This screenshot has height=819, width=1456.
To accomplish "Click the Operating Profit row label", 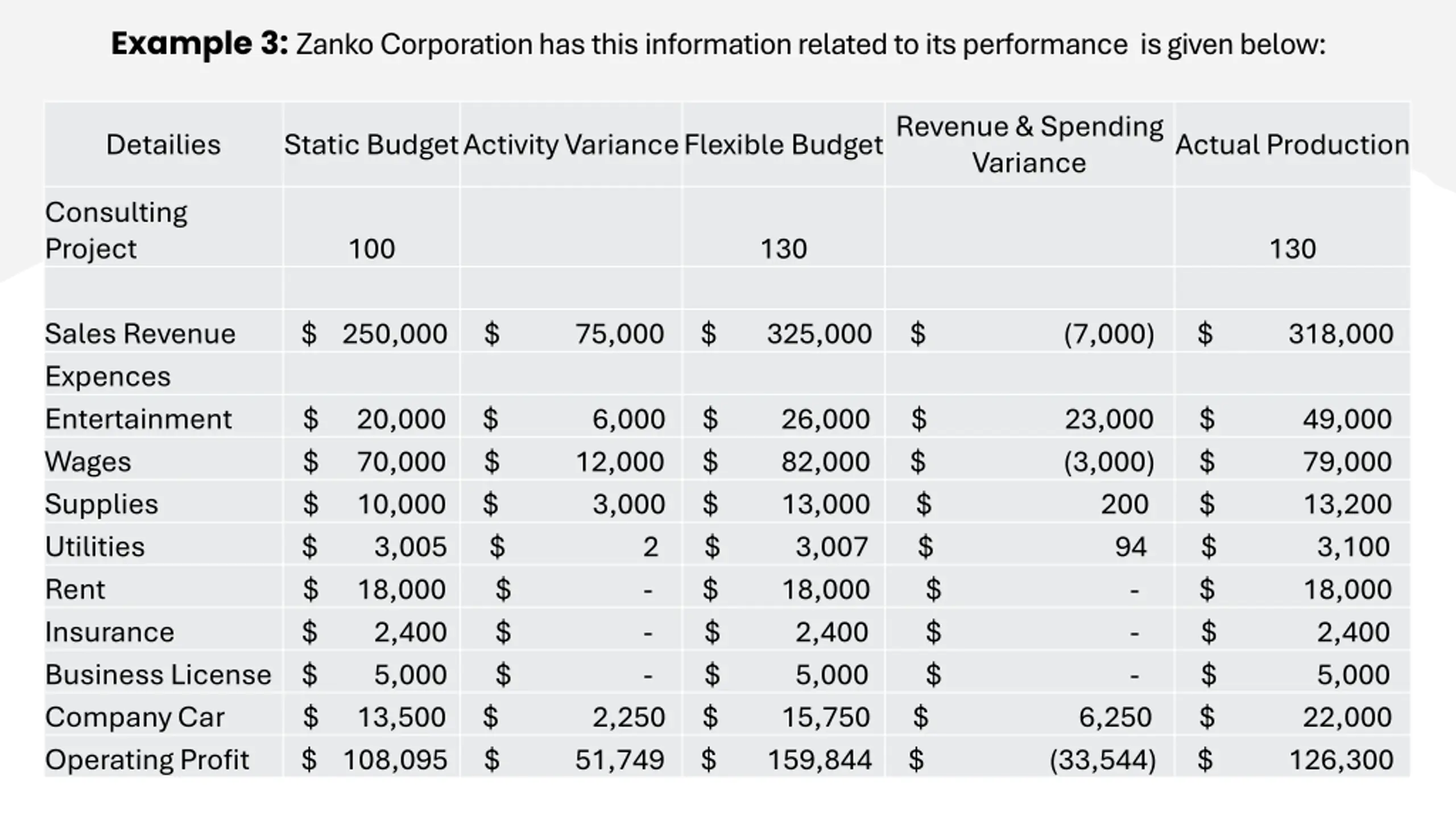I will [x=147, y=760].
